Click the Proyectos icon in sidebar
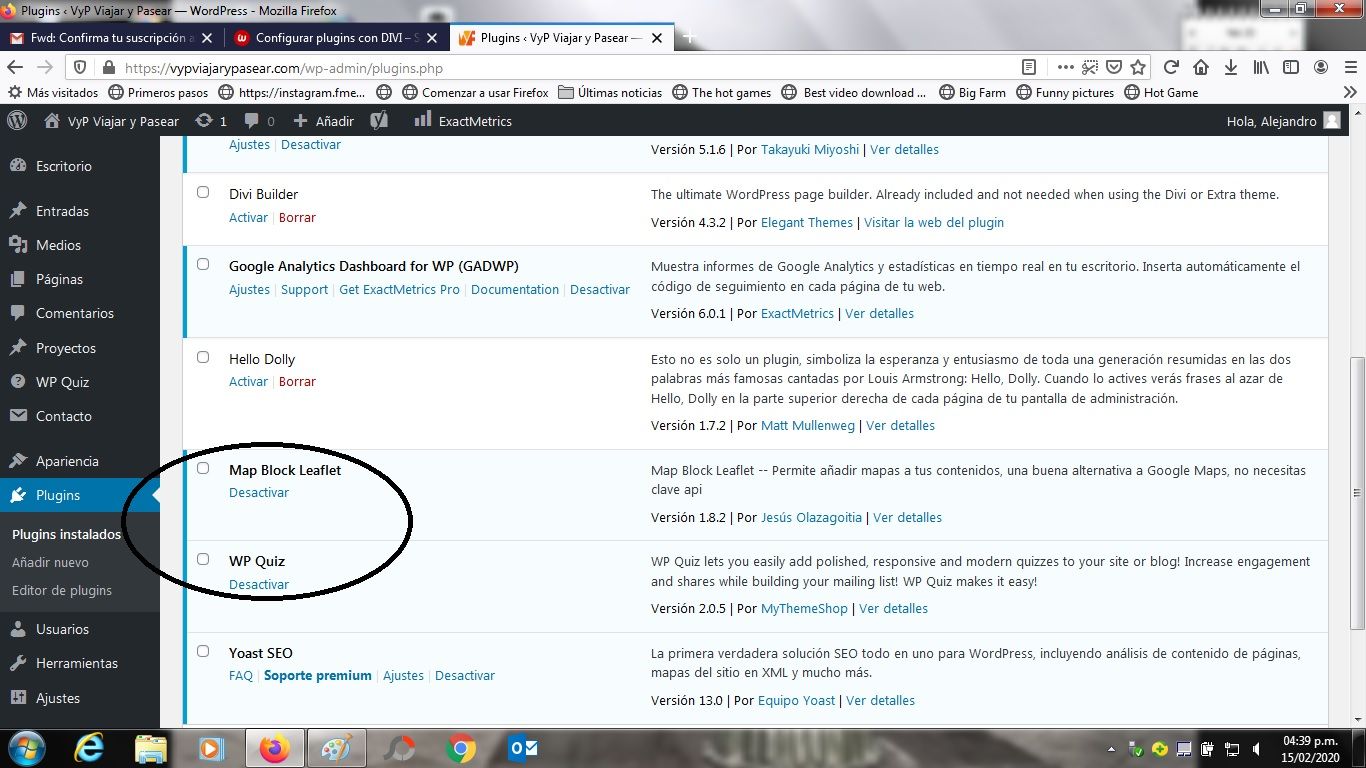 coord(17,348)
